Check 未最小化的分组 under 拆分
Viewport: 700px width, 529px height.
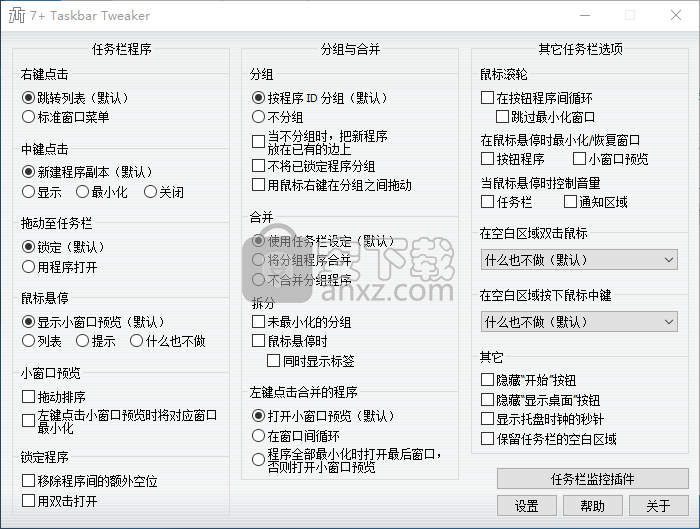click(301, 321)
